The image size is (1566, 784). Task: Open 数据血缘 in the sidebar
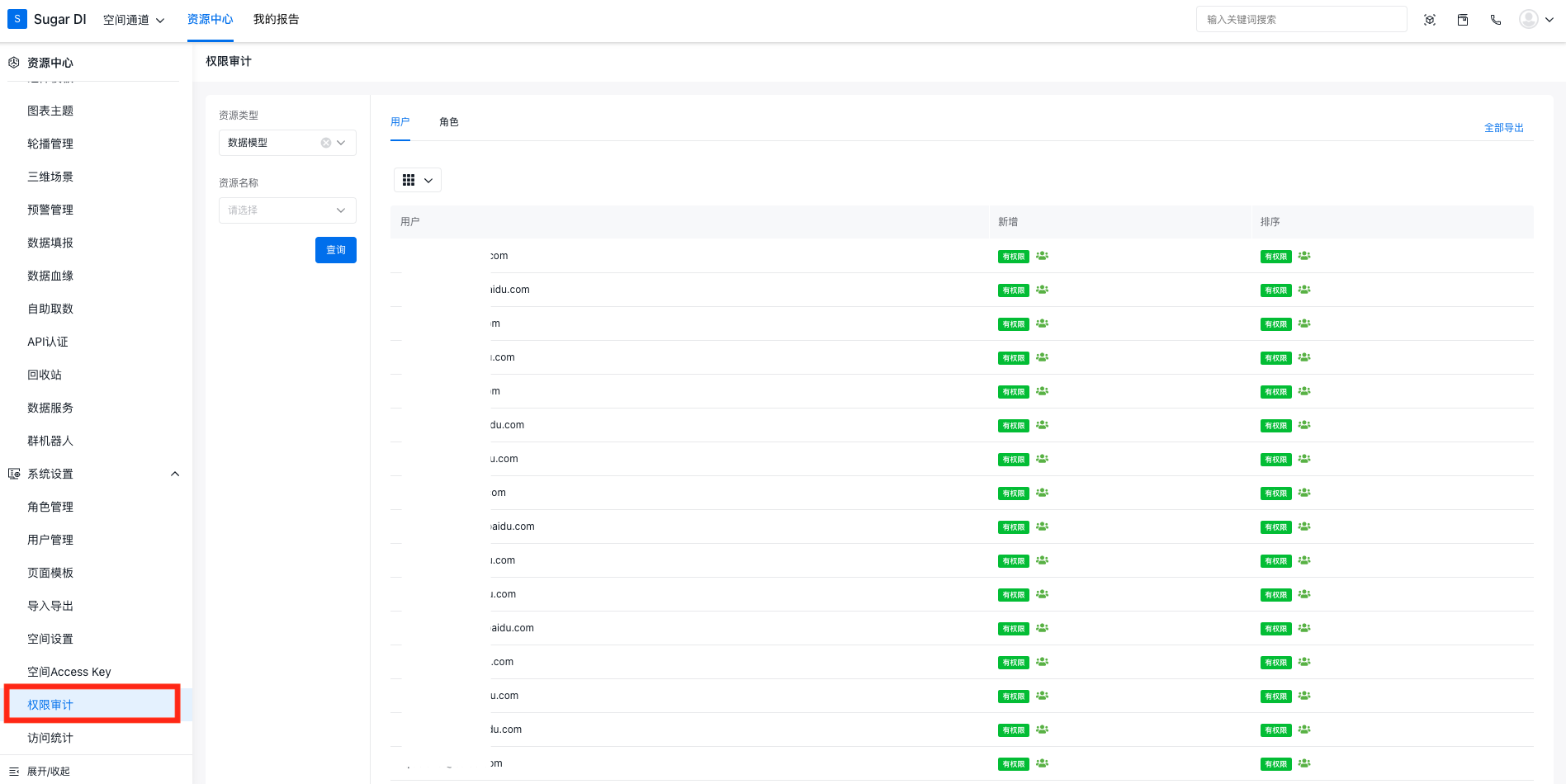(50, 276)
